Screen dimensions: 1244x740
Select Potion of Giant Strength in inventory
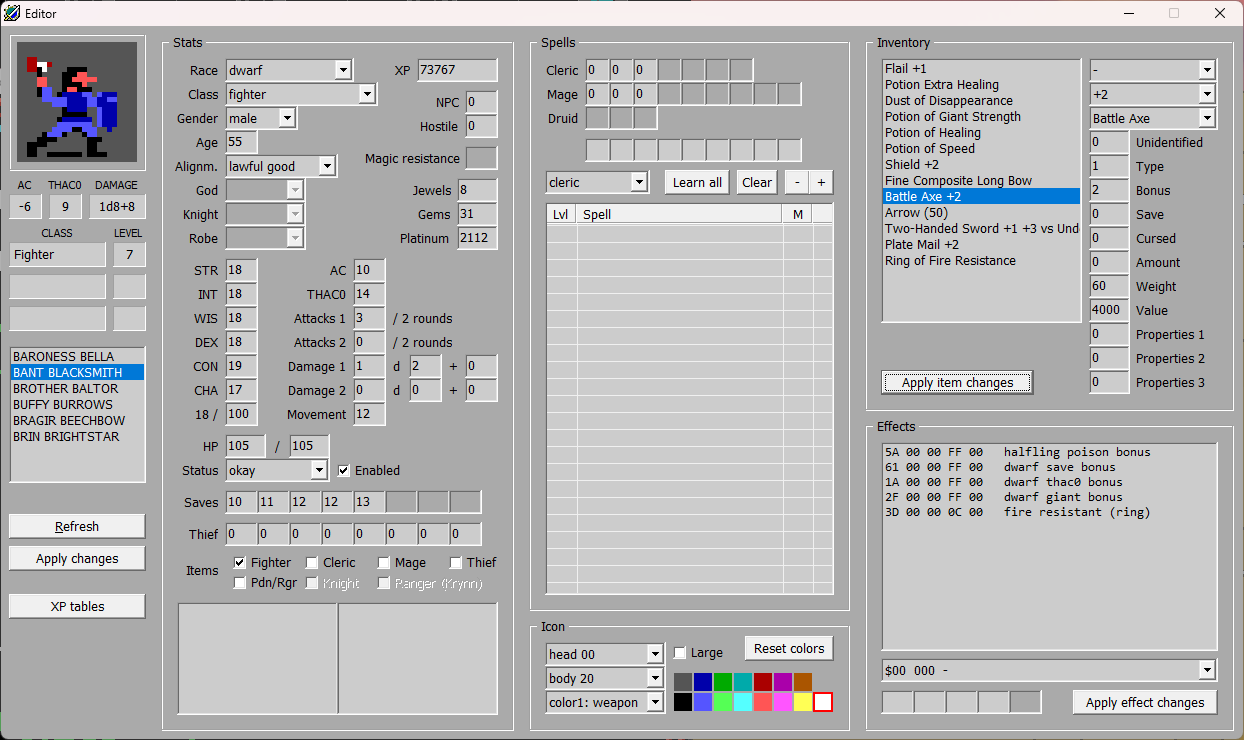click(x=952, y=117)
